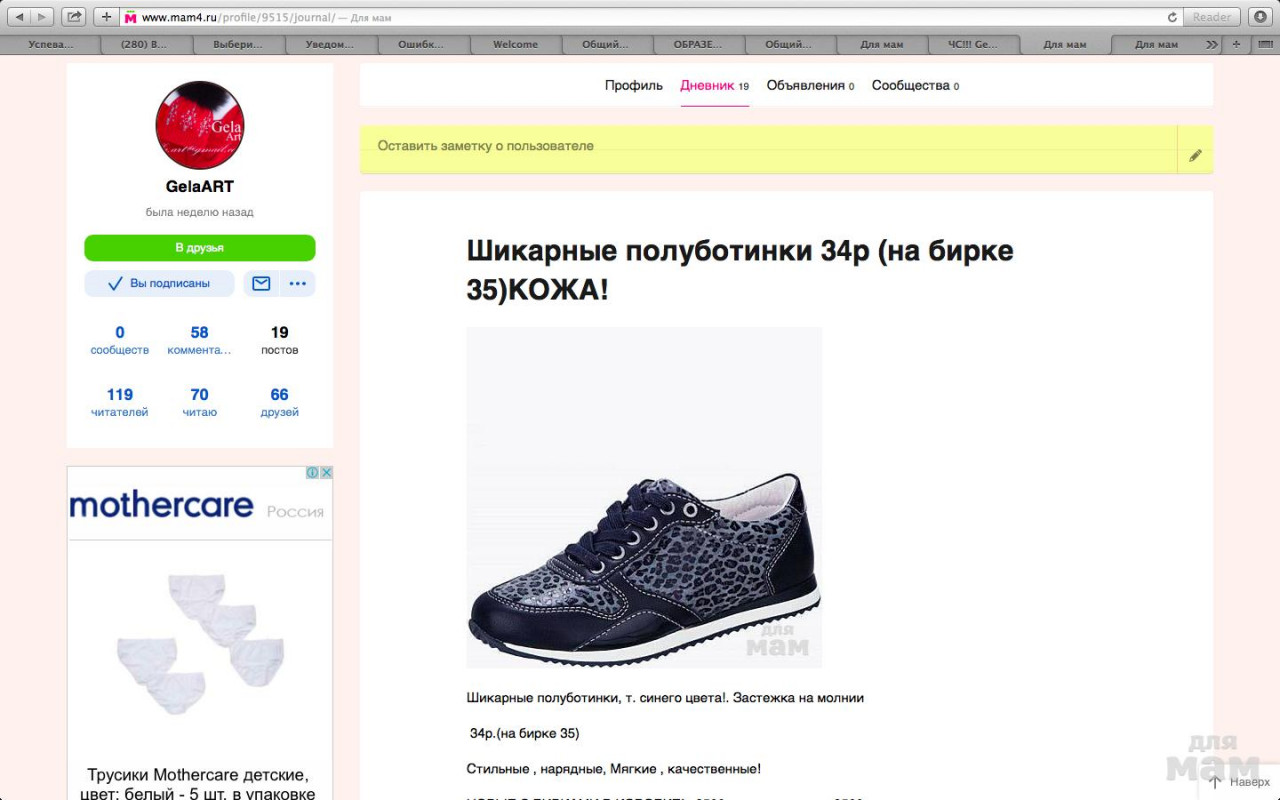The height and width of the screenshot is (800, 1280).
Task: Switch to the 'Профиль' tab
Action: [x=633, y=86]
